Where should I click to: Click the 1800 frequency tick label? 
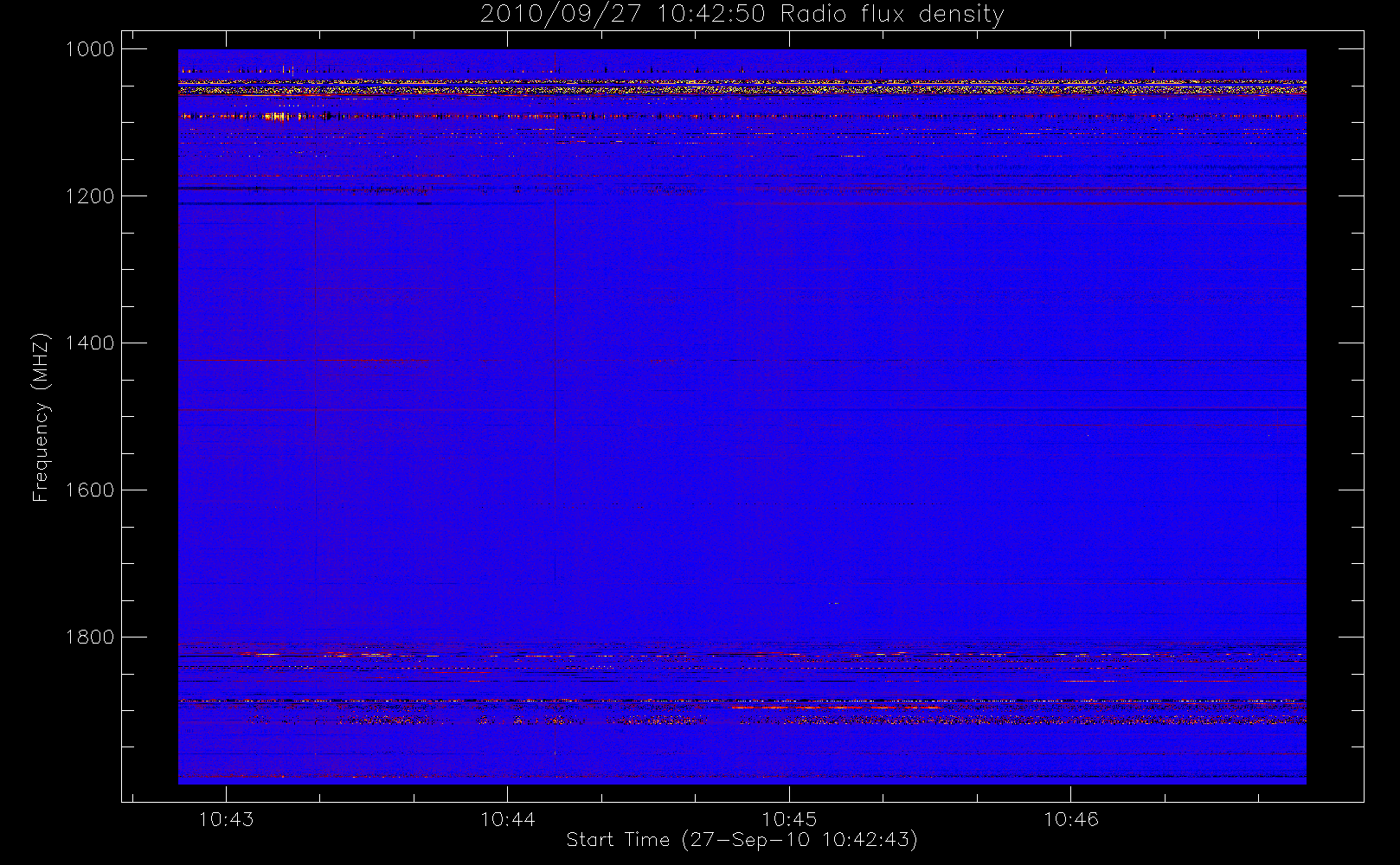point(90,638)
